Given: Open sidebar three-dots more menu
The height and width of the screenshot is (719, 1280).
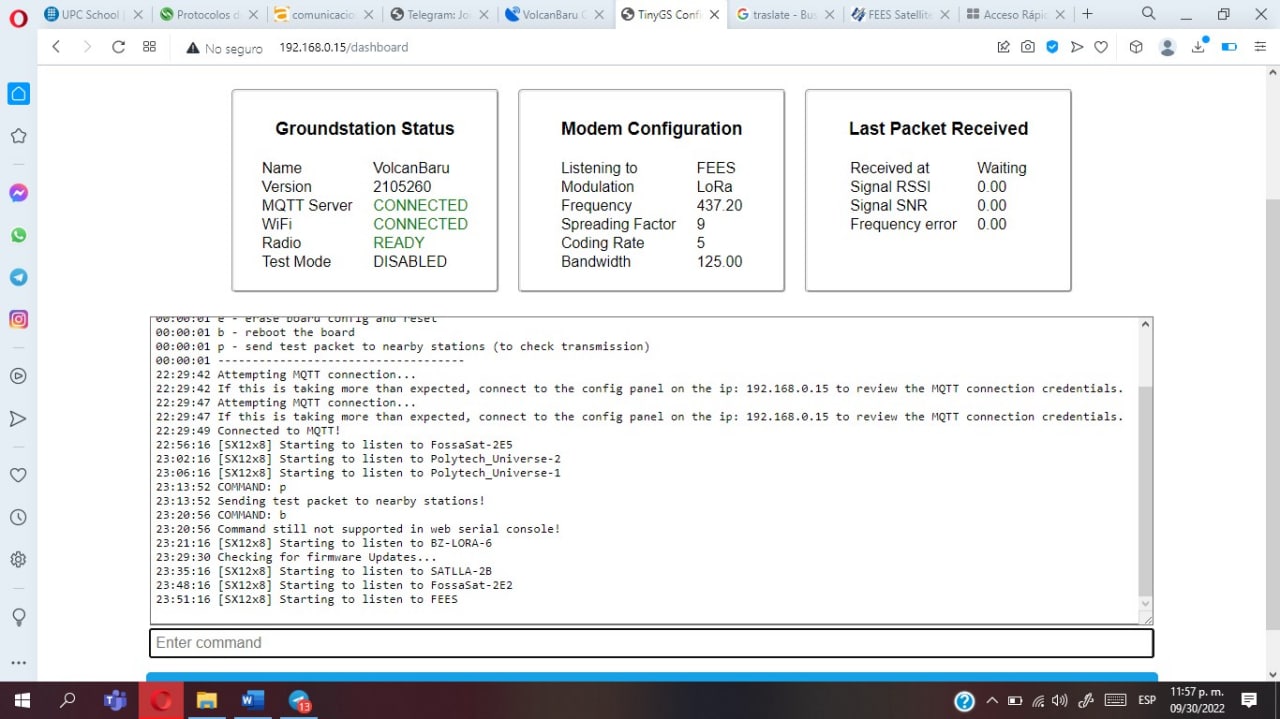Looking at the screenshot, I should [18, 662].
